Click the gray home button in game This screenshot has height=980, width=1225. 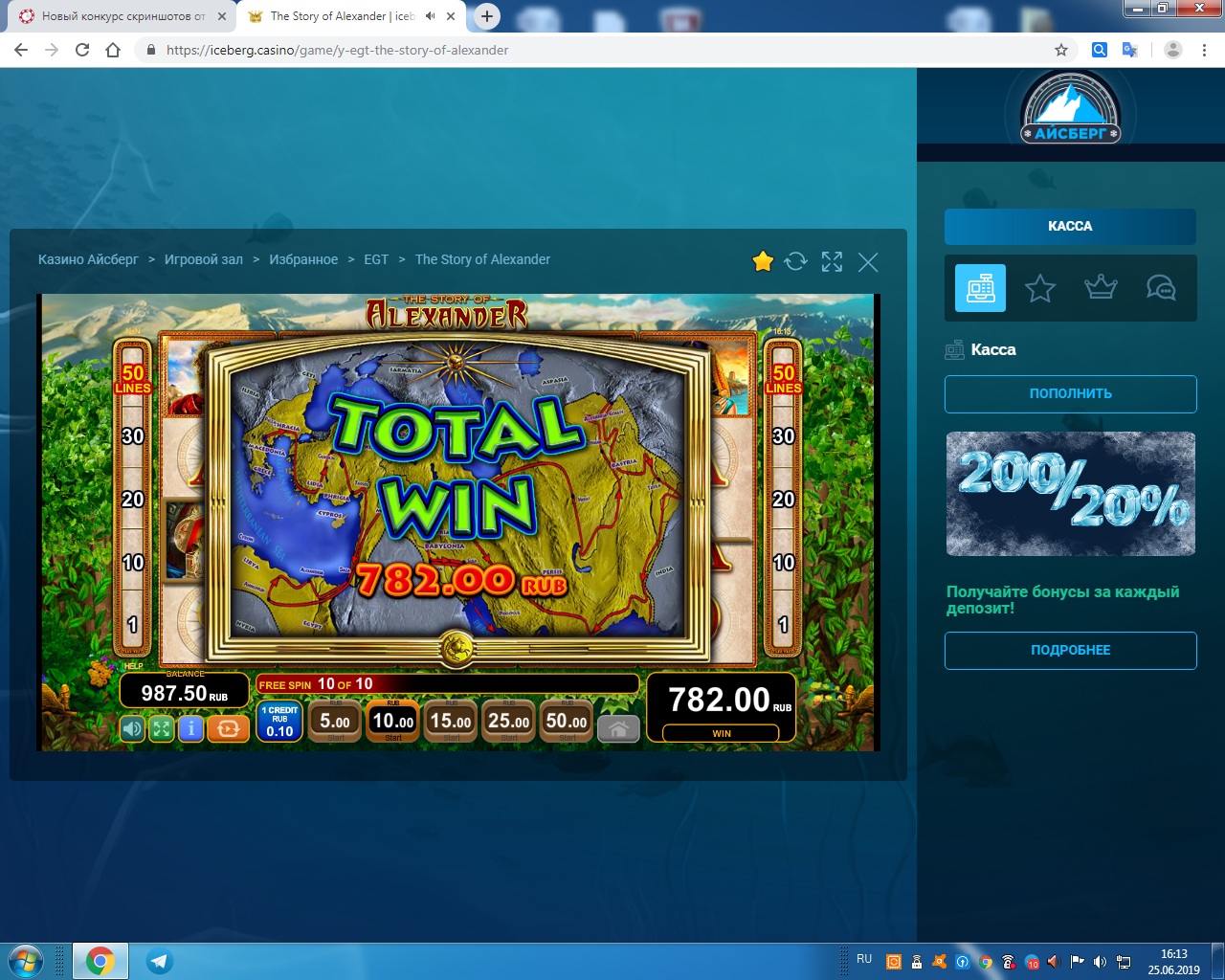(618, 729)
